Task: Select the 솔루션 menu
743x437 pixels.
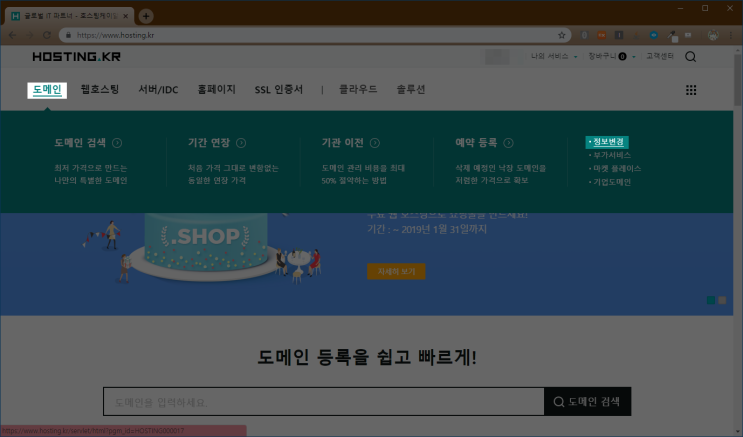Action: coord(411,90)
